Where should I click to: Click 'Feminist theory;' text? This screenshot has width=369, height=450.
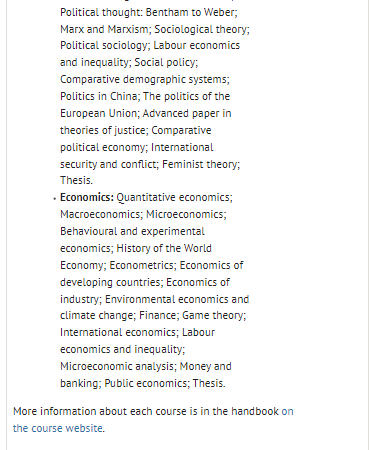(x=201, y=164)
